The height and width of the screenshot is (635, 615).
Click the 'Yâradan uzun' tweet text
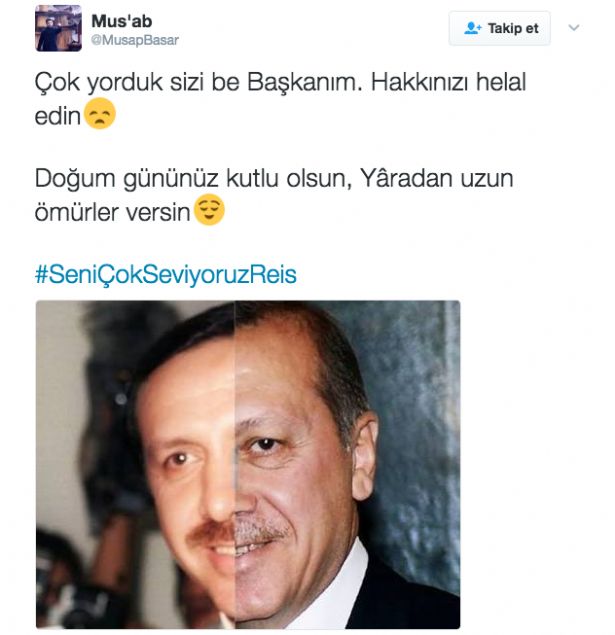click(x=437, y=178)
